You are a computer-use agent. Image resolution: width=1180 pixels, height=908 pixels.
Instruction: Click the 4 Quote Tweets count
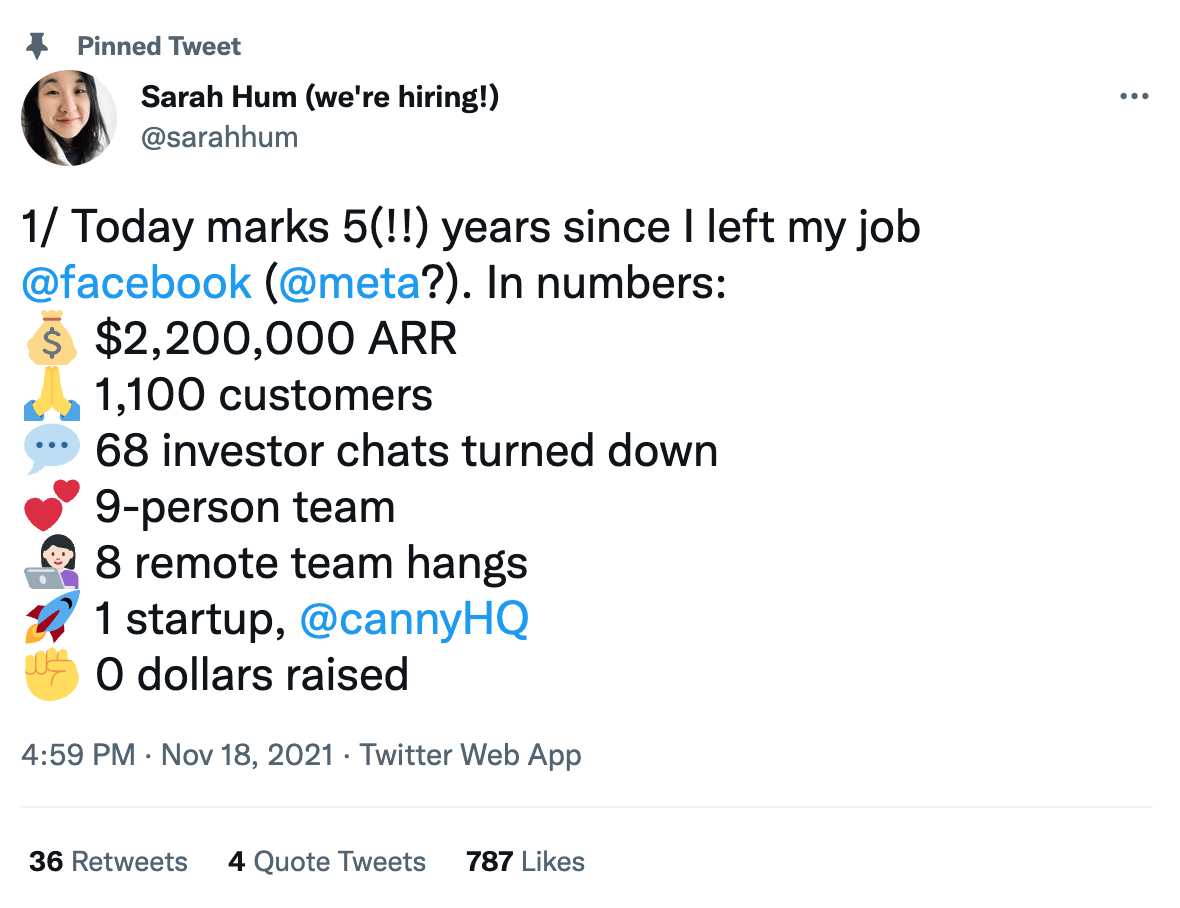(x=327, y=861)
